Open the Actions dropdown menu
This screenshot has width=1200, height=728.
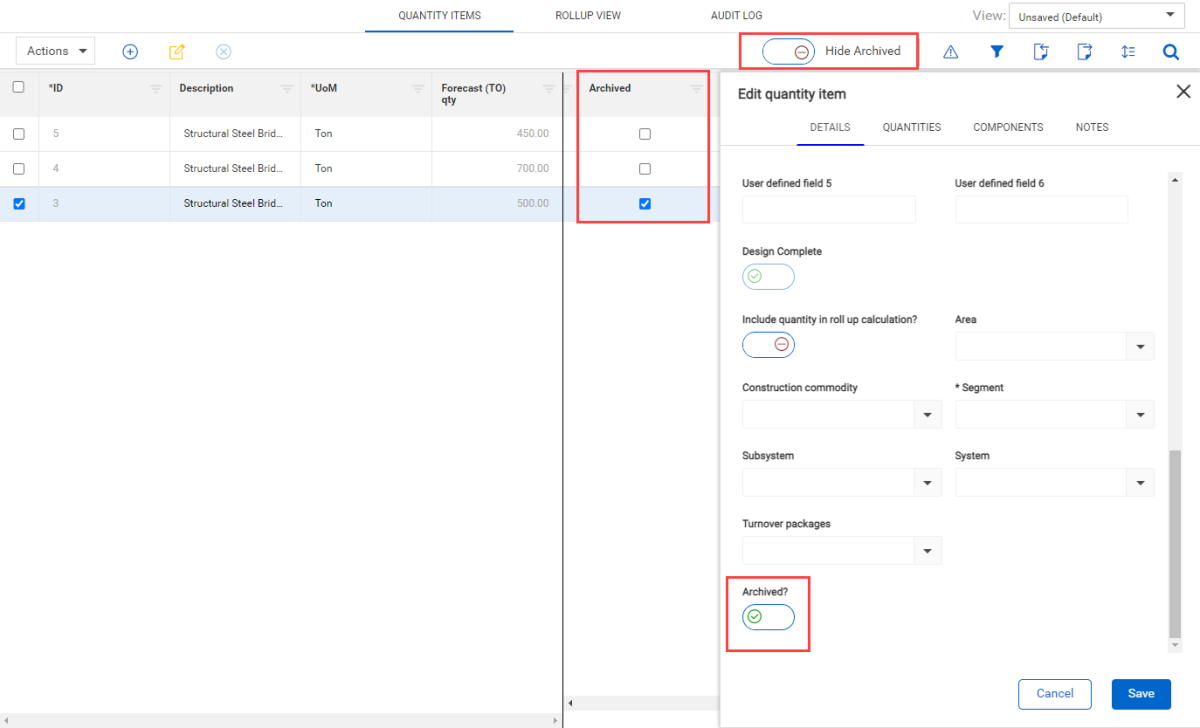[x=56, y=51]
